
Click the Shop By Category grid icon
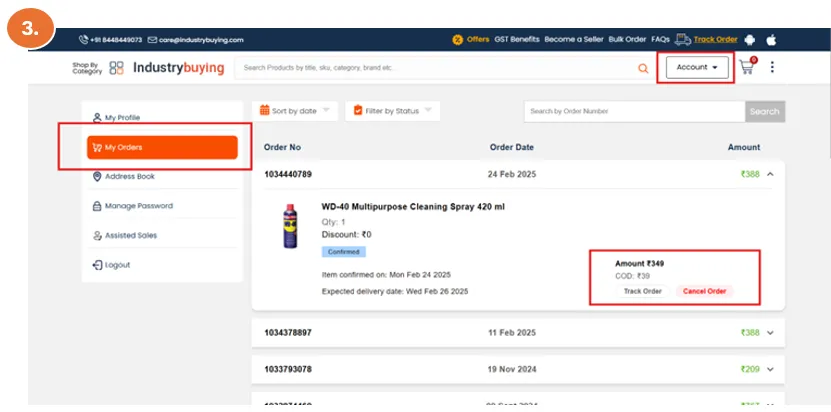tap(116, 68)
